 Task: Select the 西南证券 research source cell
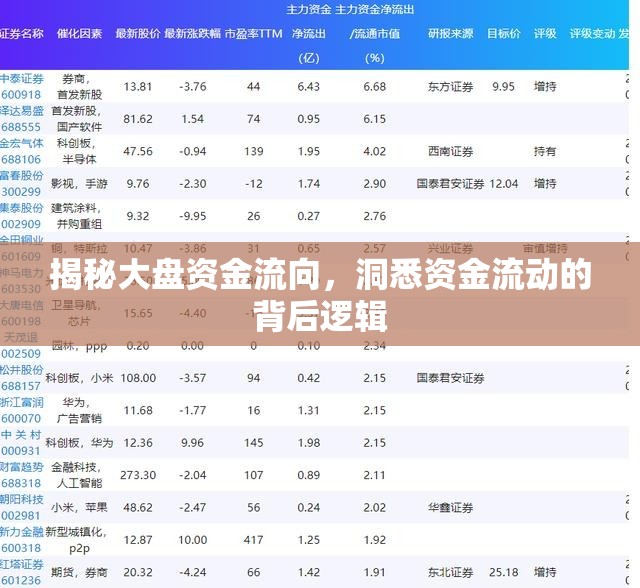450,151
